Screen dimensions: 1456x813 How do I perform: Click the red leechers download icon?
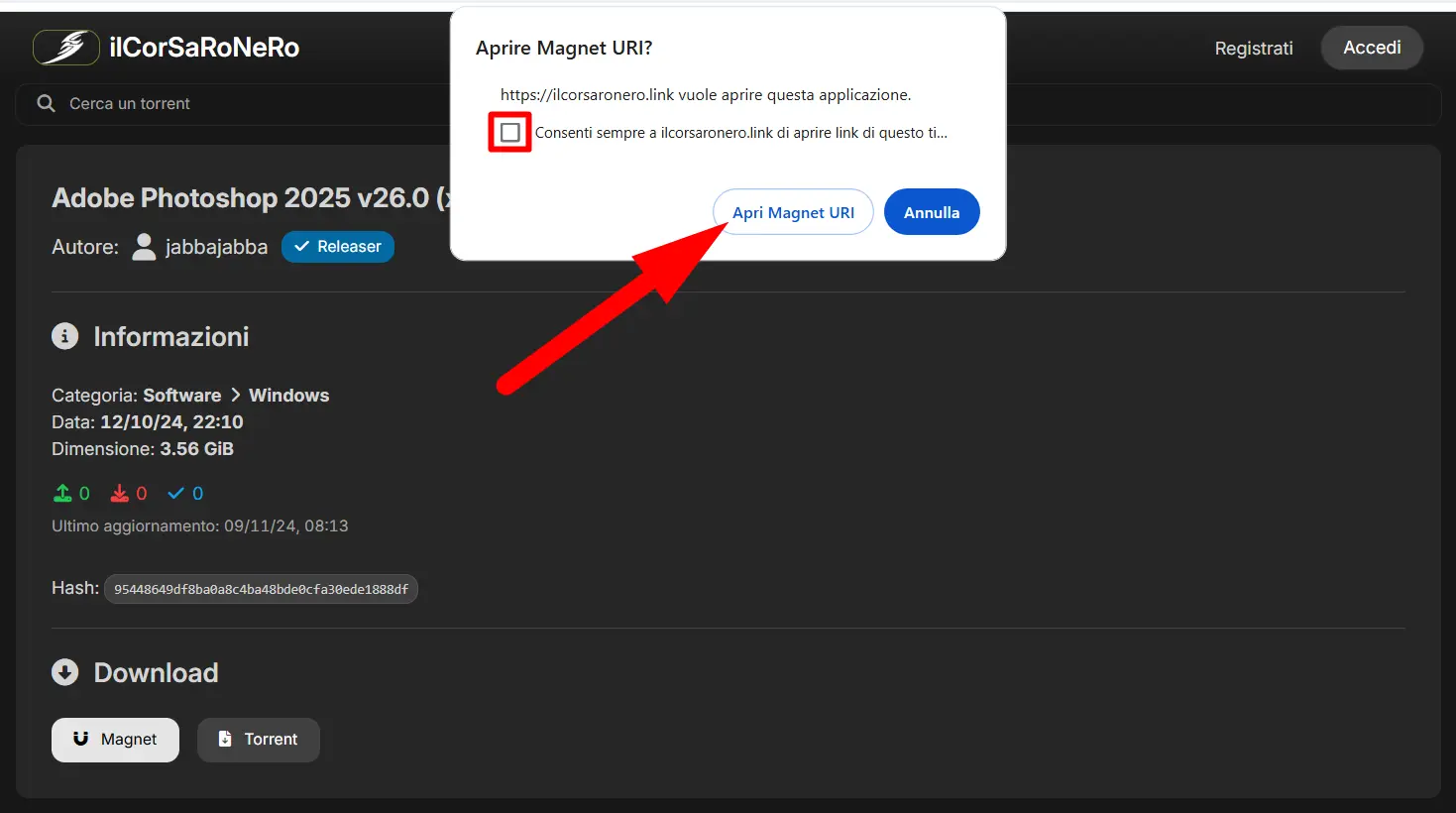120,493
